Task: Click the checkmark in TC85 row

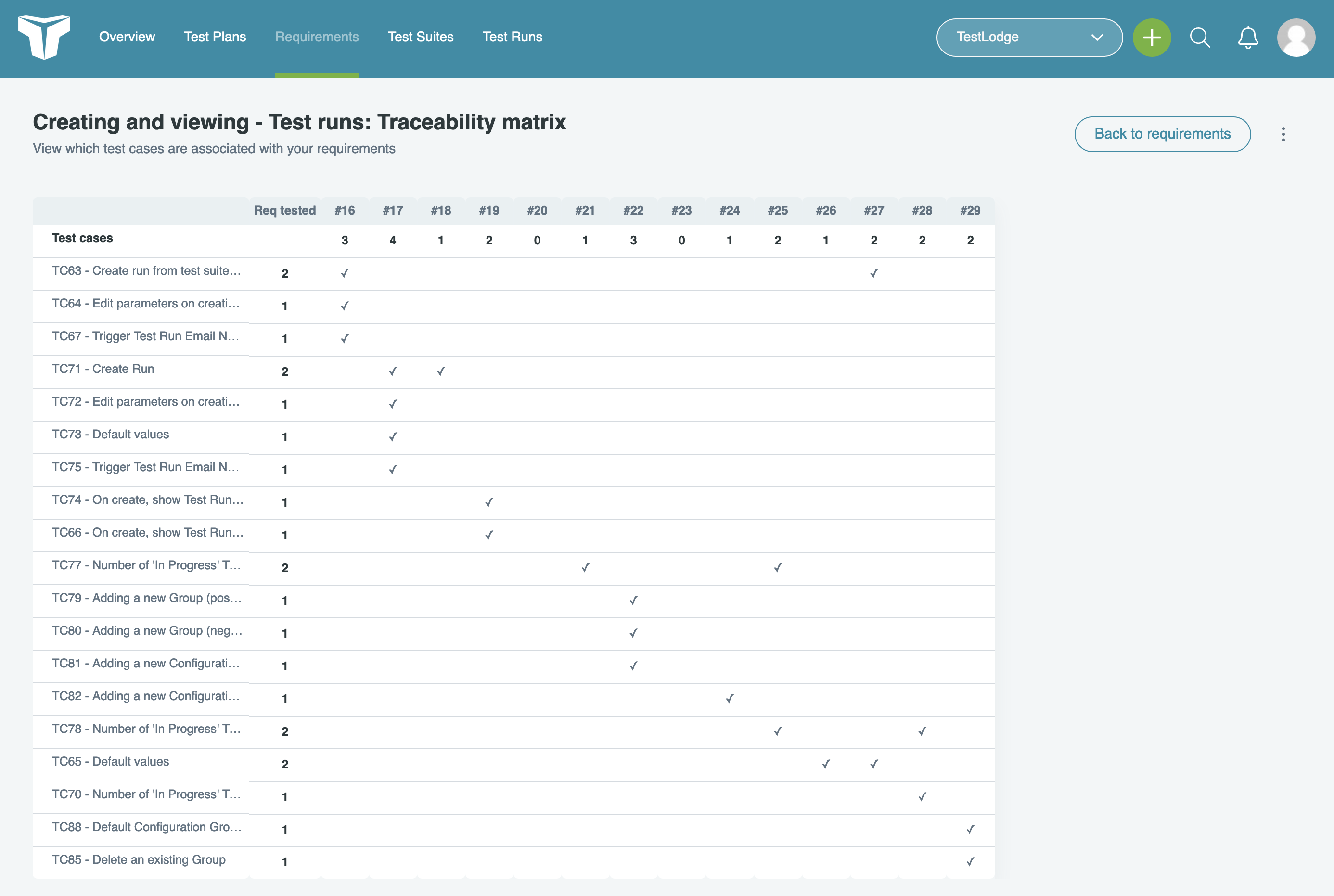Action: [970, 862]
